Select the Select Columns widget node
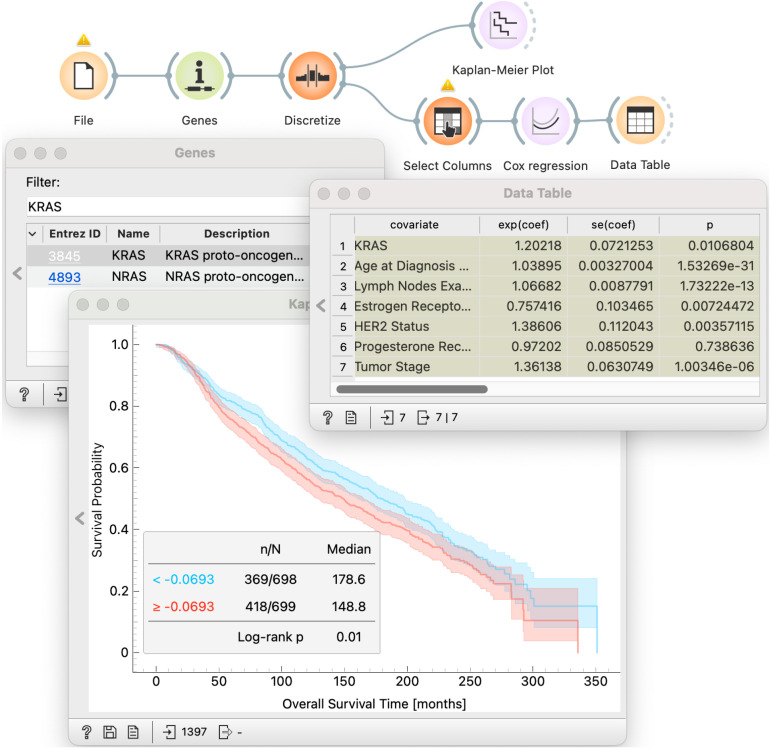The width and height of the screenshot is (770, 748). coord(447,121)
